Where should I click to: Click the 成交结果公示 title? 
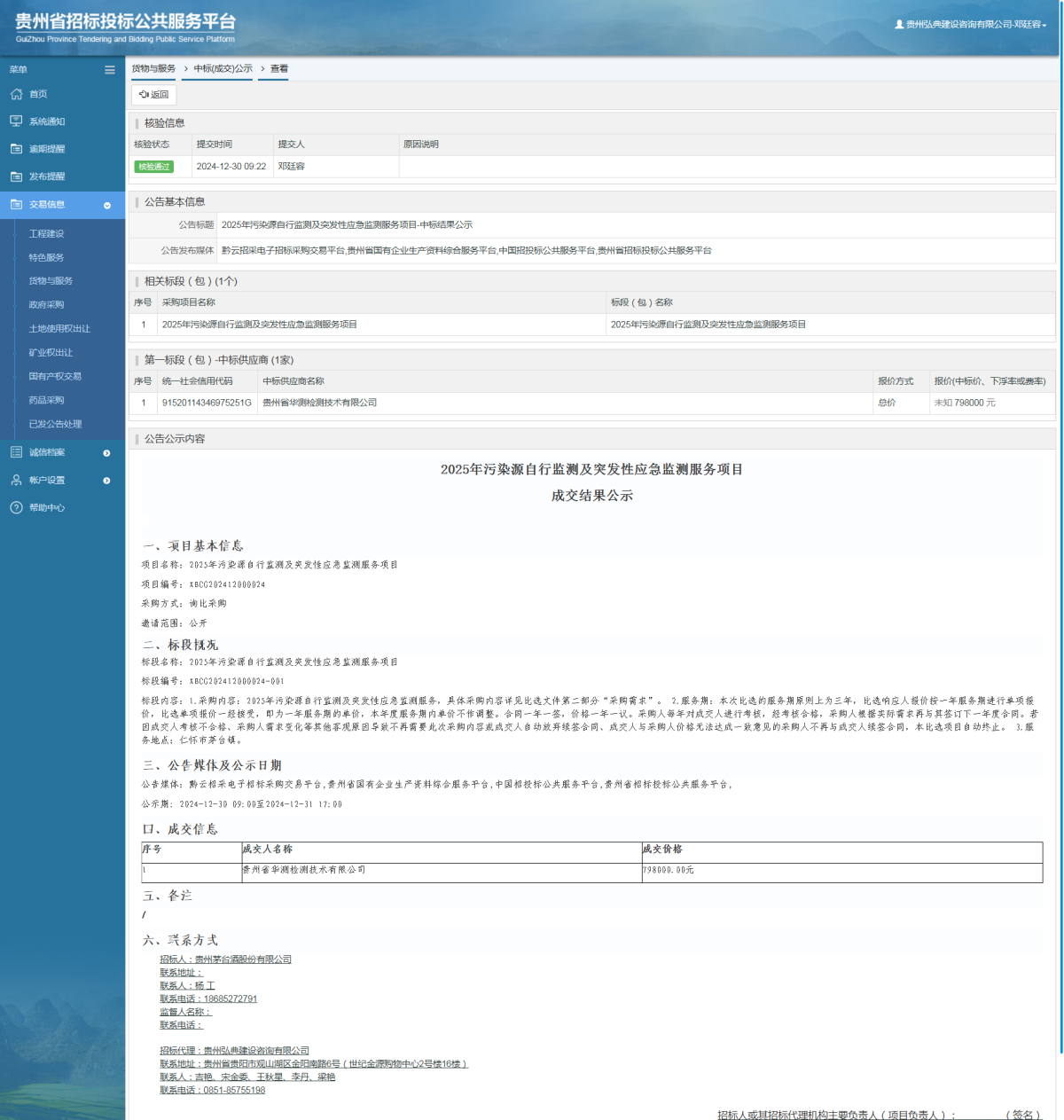pyautogui.click(x=592, y=496)
